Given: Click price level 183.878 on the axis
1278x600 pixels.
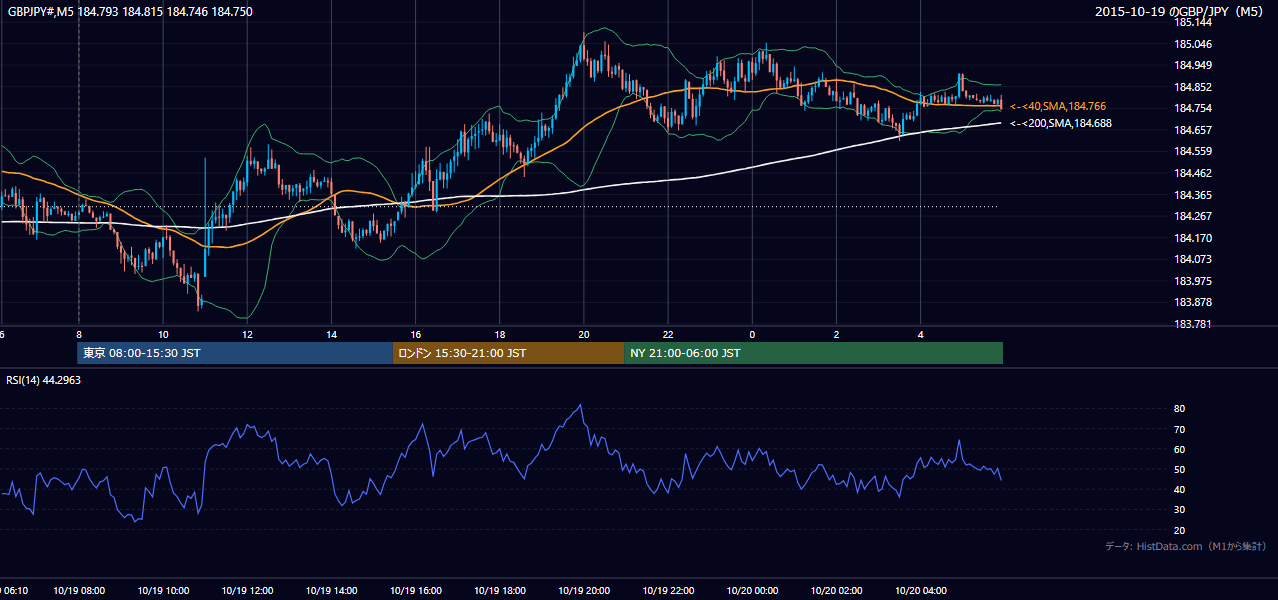Looking at the screenshot, I should pyautogui.click(x=1192, y=302).
